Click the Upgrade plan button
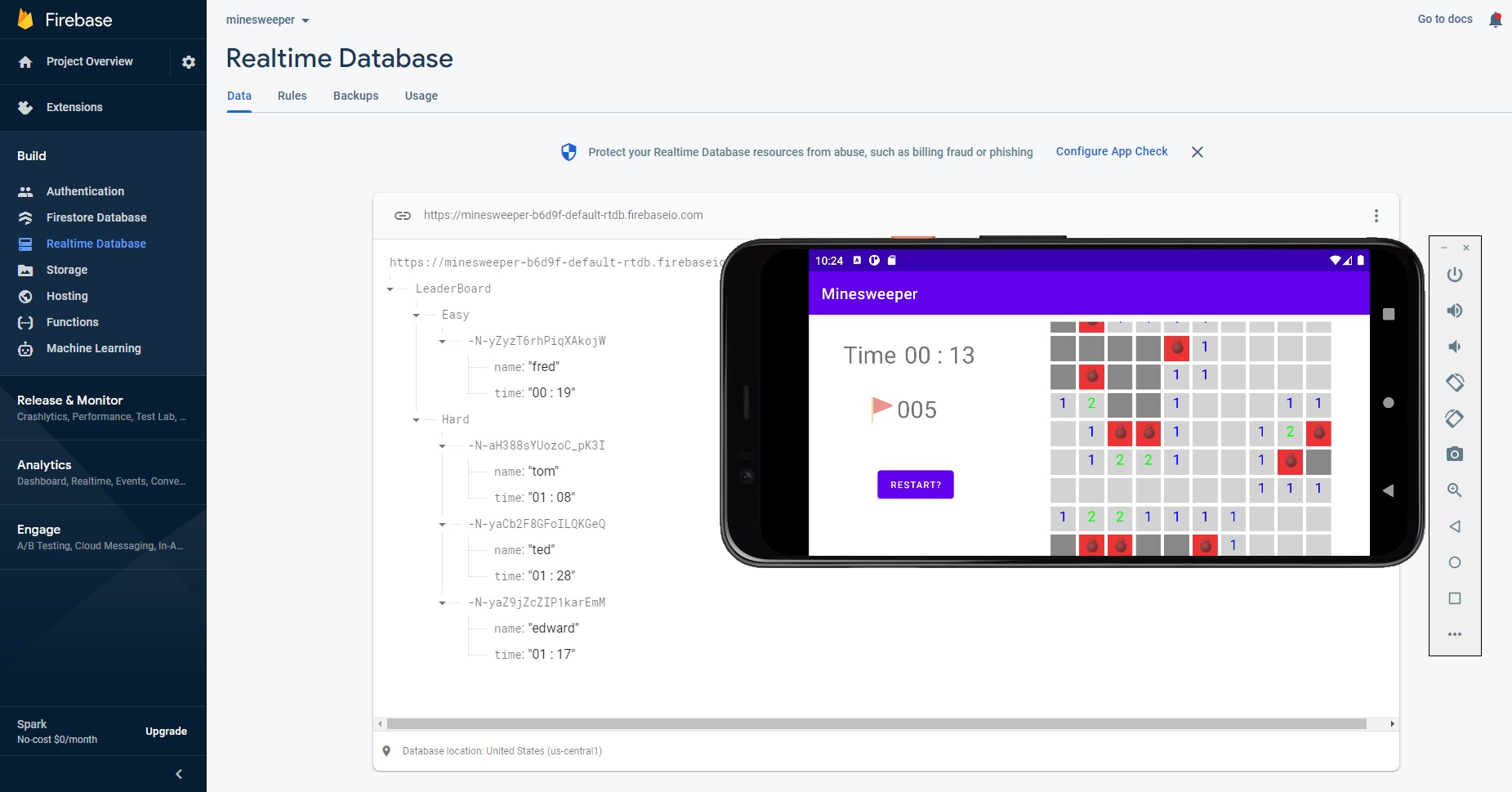The image size is (1512, 792). pyautogui.click(x=166, y=732)
